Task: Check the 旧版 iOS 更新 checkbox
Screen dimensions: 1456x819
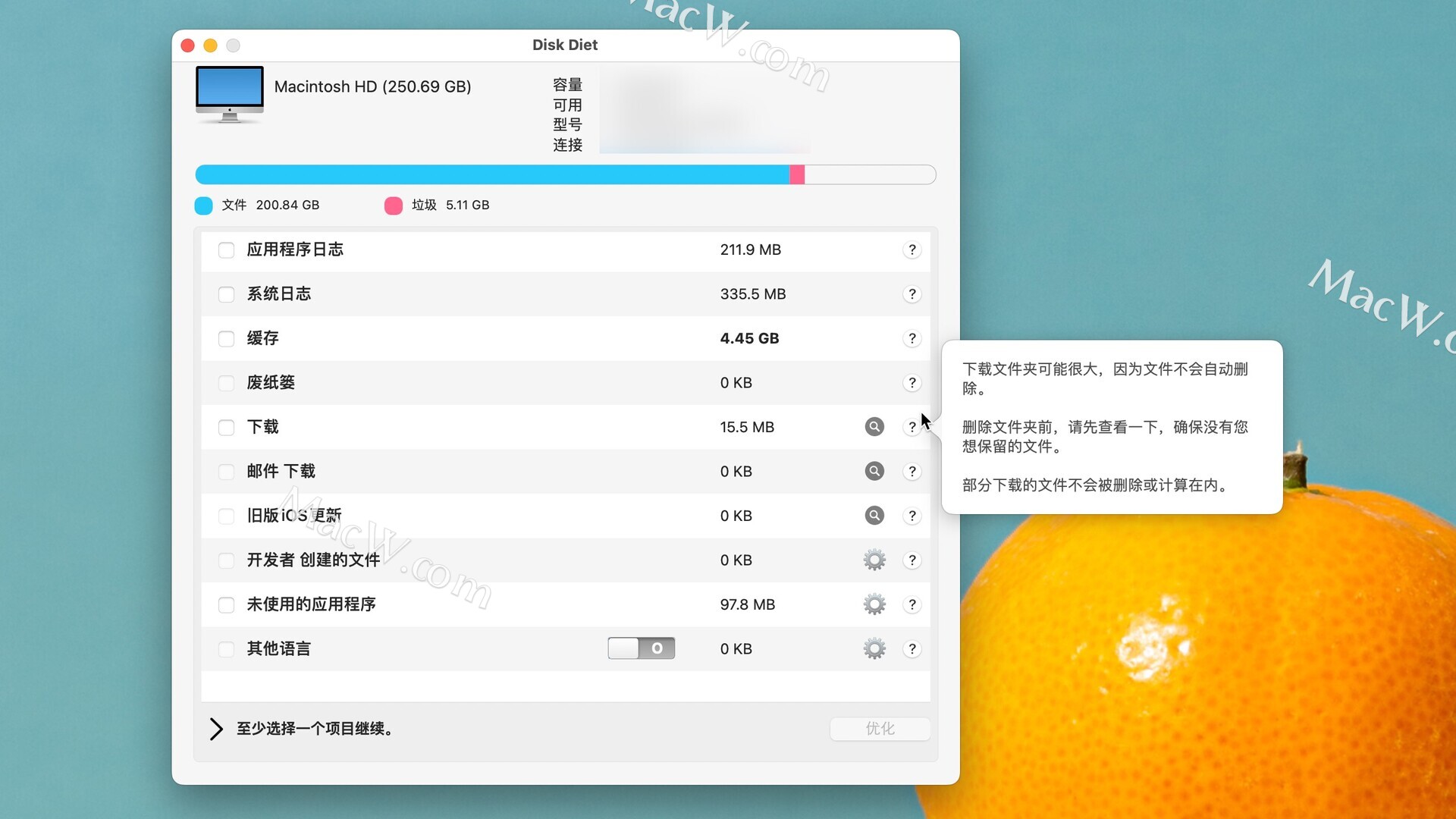Action: click(x=226, y=516)
